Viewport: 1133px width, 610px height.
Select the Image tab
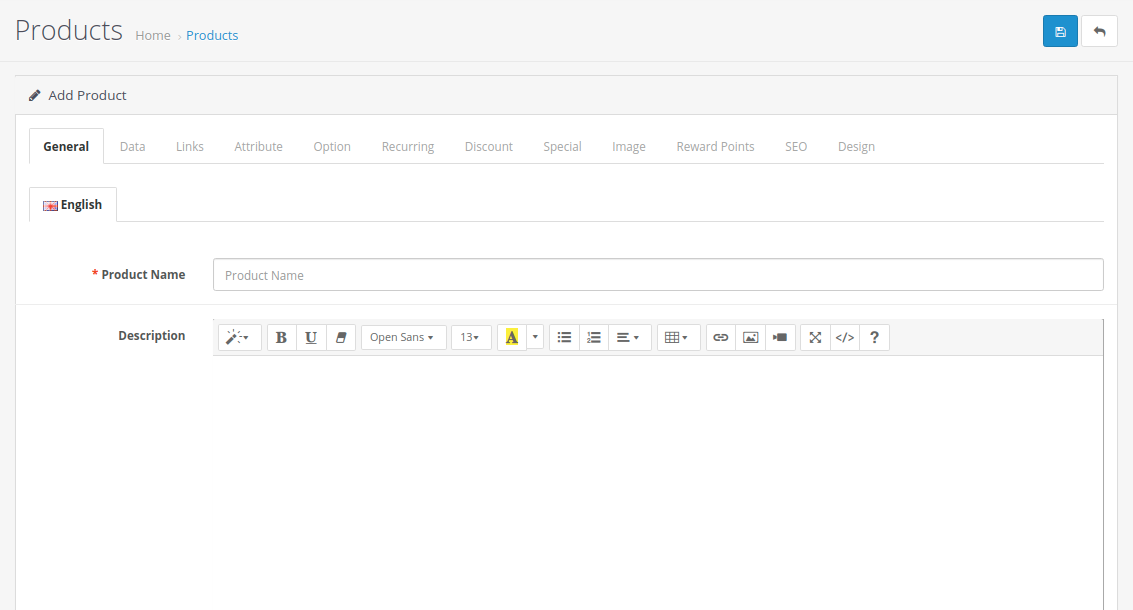[629, 147]
